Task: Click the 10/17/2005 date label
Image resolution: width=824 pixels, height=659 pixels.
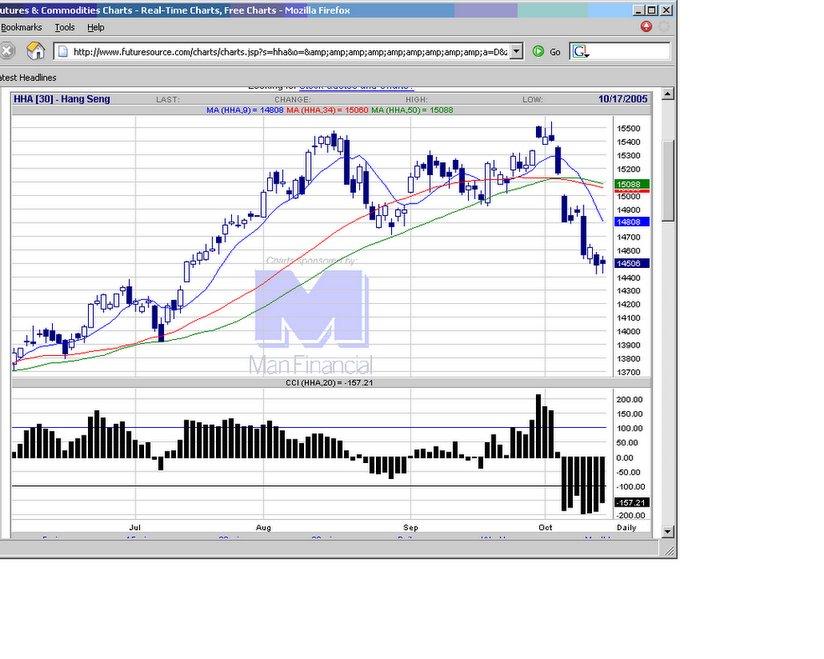Action: pos(623,99)
